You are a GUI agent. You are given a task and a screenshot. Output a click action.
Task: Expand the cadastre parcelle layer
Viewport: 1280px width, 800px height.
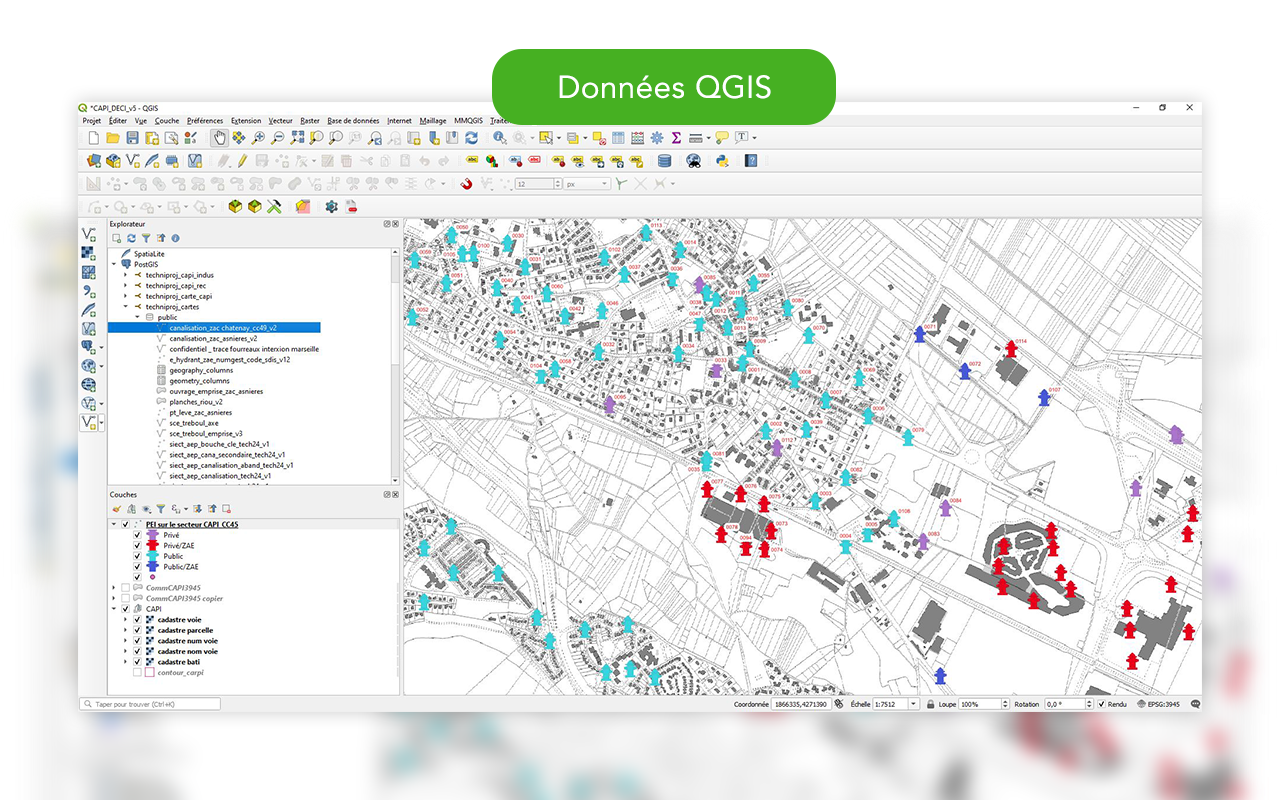click(126, 630)
